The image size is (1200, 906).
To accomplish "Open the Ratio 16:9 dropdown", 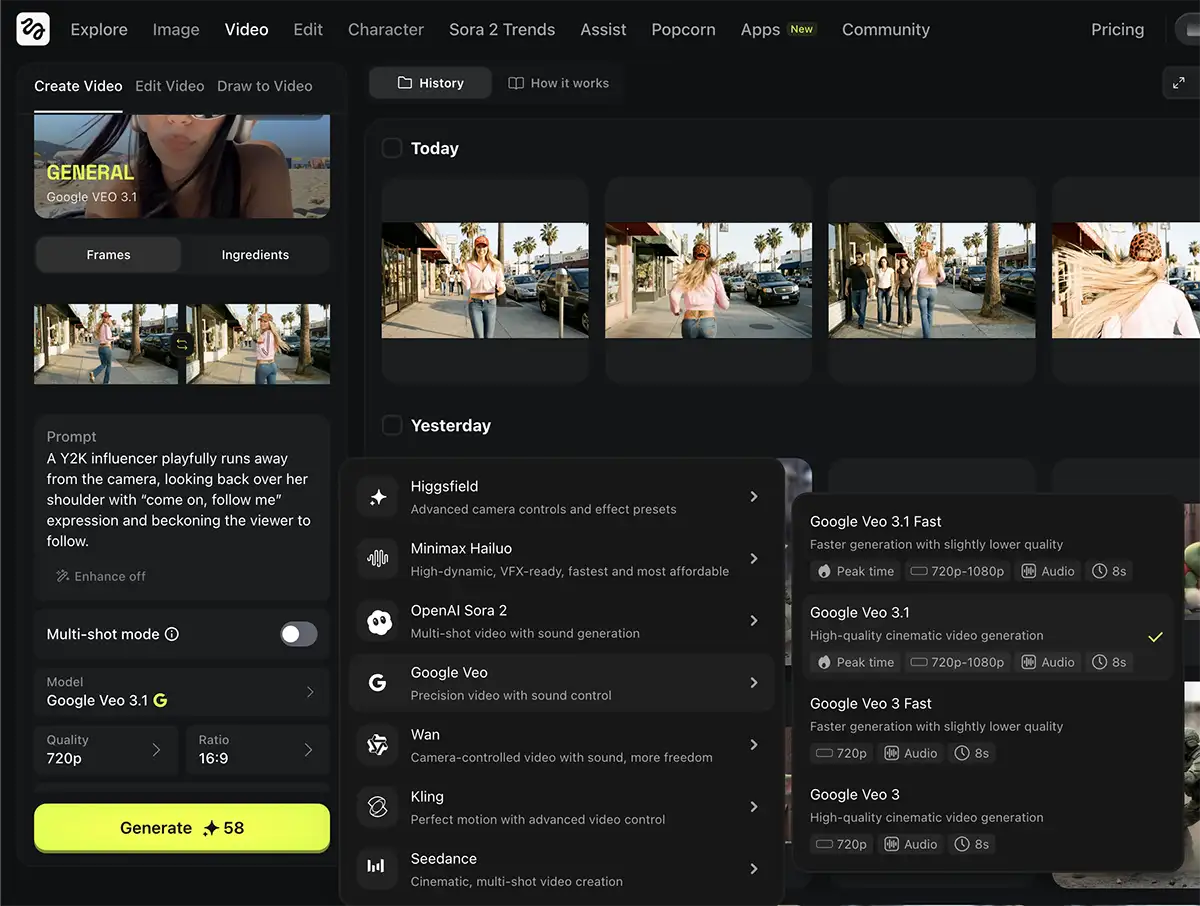I will (x=258, y=749).
